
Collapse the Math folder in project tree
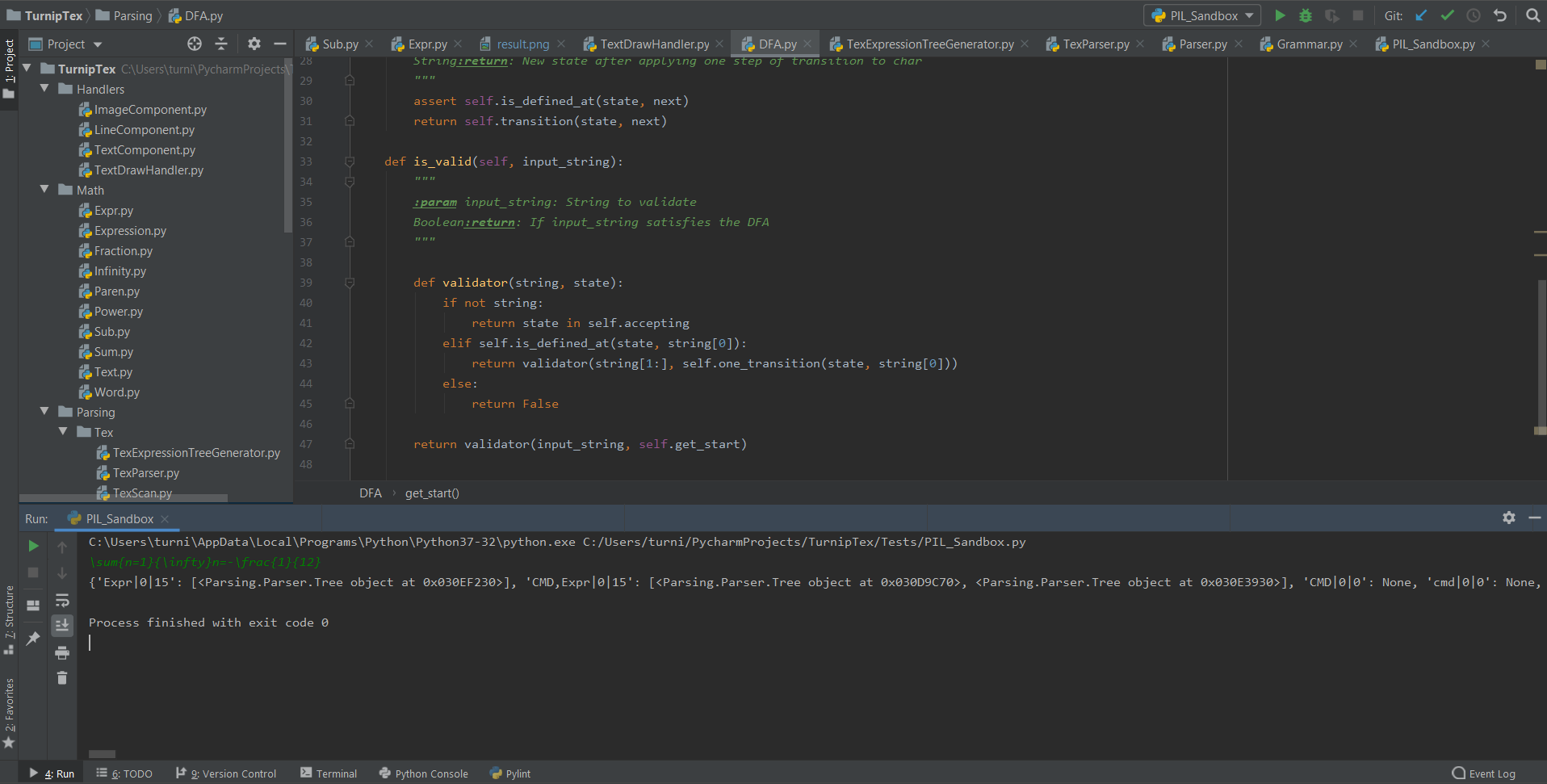(44, 189)
